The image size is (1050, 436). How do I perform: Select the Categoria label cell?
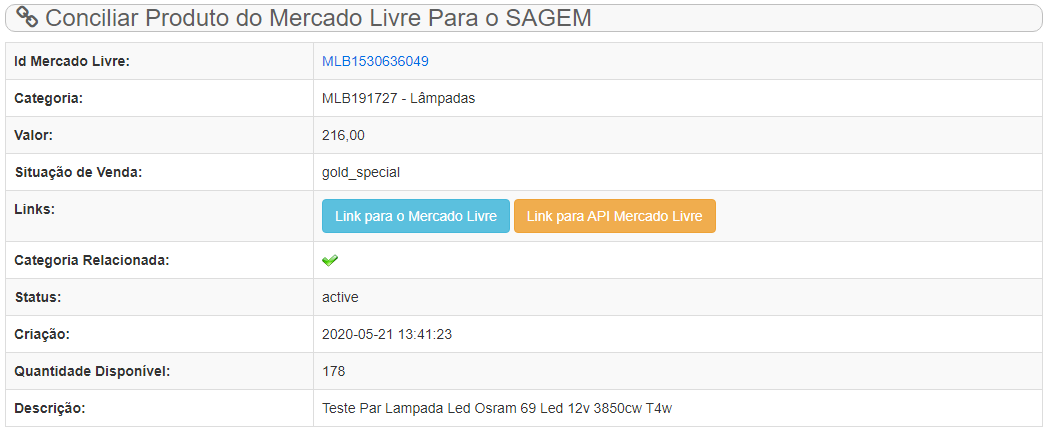tap(159, 98)
